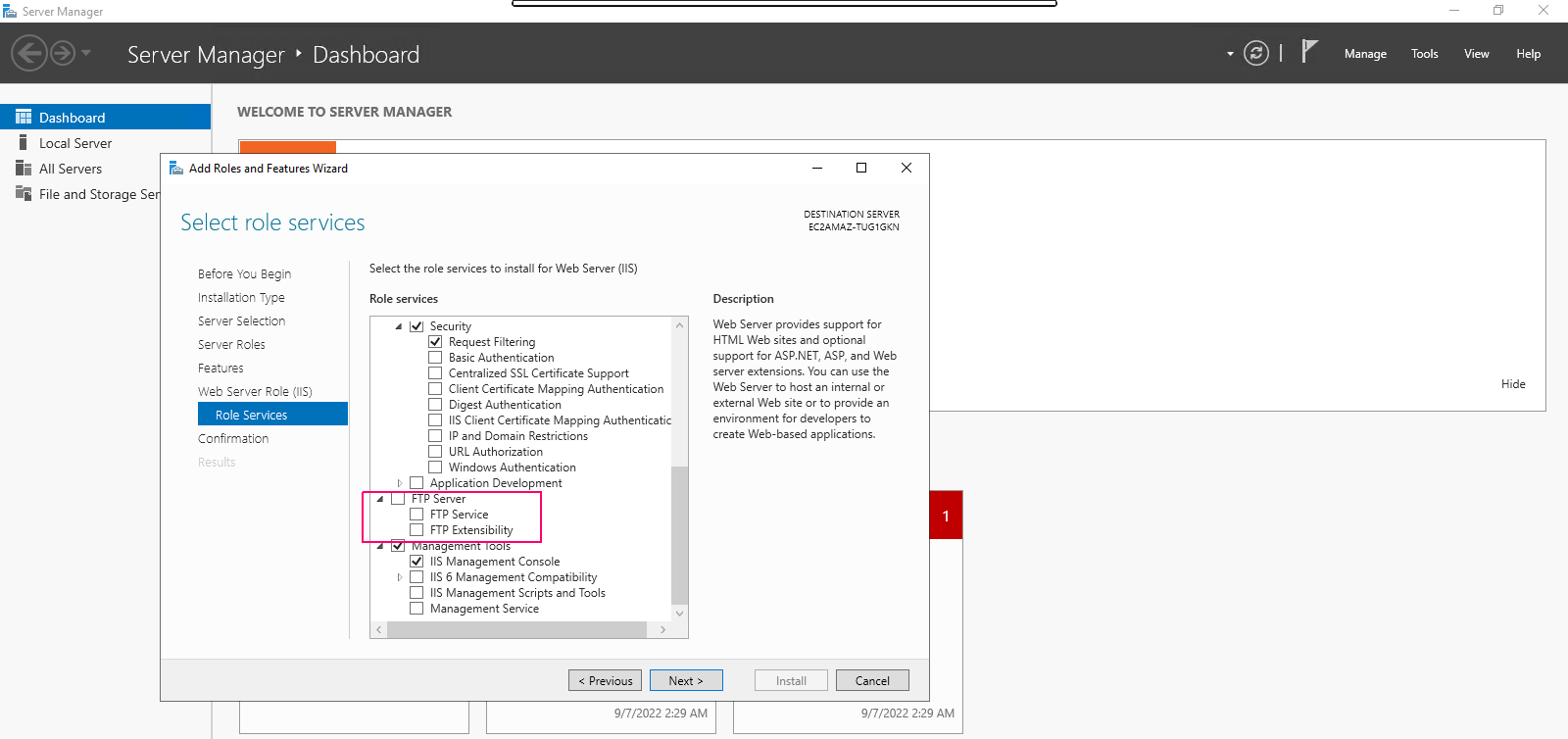
Task: Click the Dashboard grid icon
Action: tap(24, 117)
